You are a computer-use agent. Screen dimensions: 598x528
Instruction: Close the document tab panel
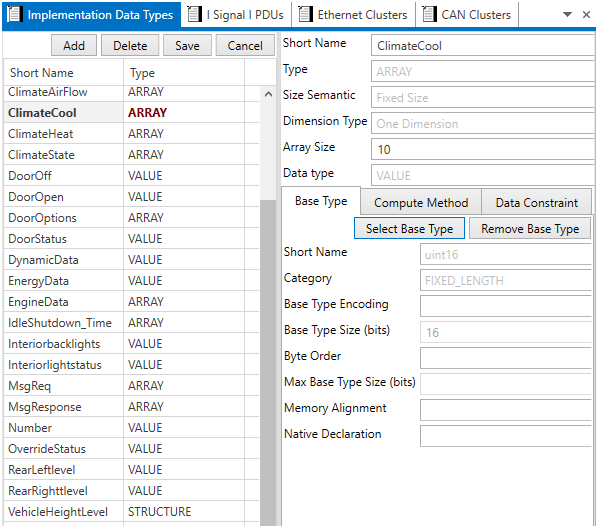coord(587,14)
